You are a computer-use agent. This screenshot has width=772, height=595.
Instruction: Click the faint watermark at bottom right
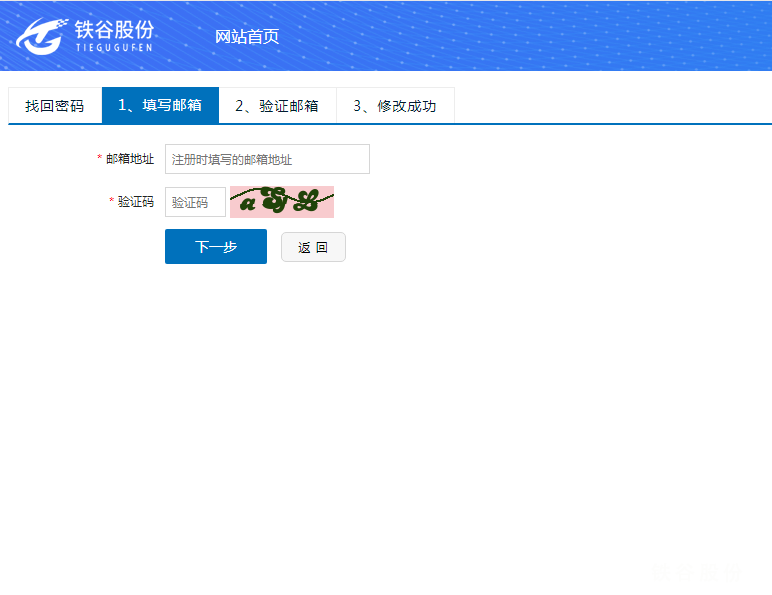(697, 572)
